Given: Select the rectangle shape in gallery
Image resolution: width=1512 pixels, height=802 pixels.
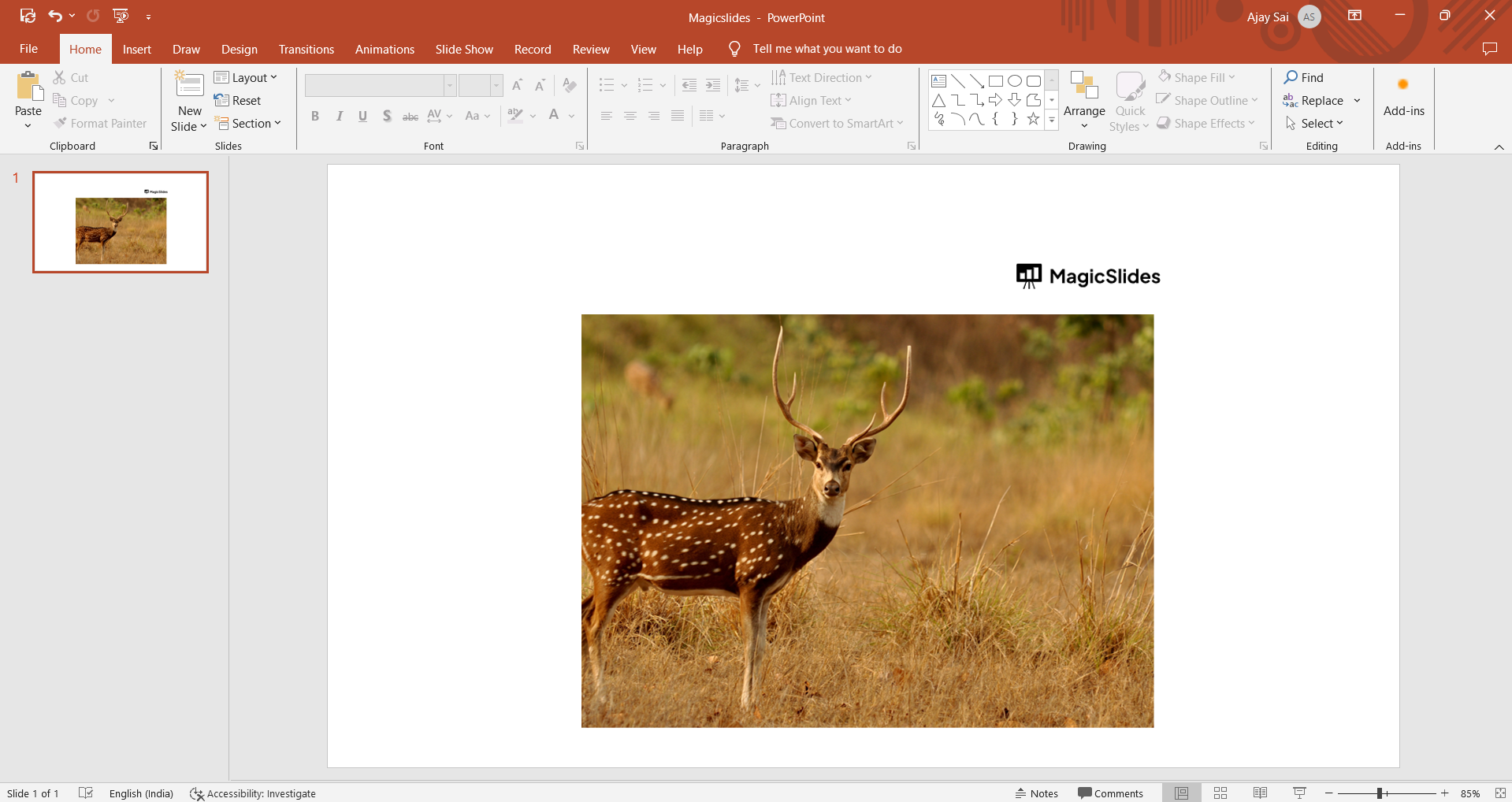Looking at the screenshot, I should pos(996,81).
